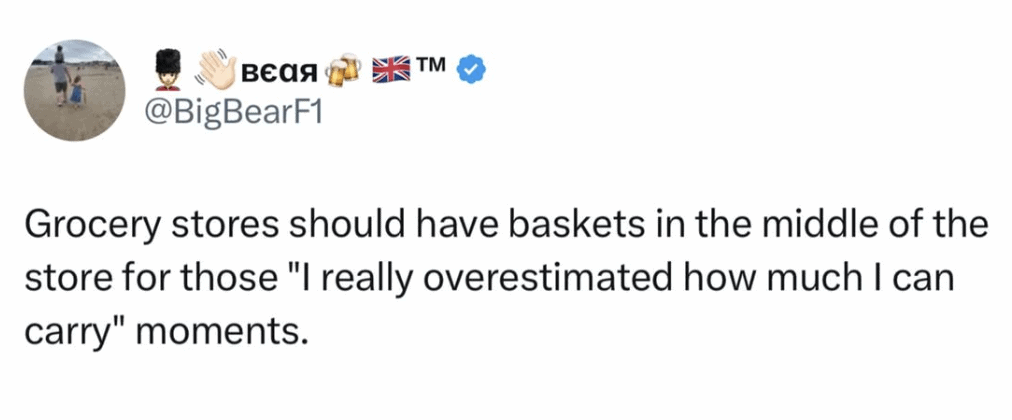Click the UK flag emoji
The image size is (1012, 420).
[x=391, y=69]
